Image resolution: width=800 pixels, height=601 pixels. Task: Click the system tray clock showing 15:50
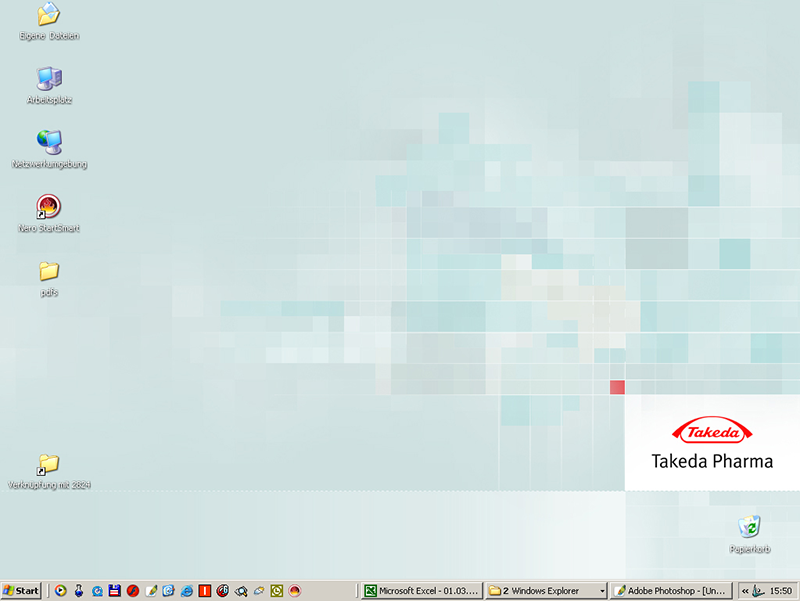(x=781, y=591)
